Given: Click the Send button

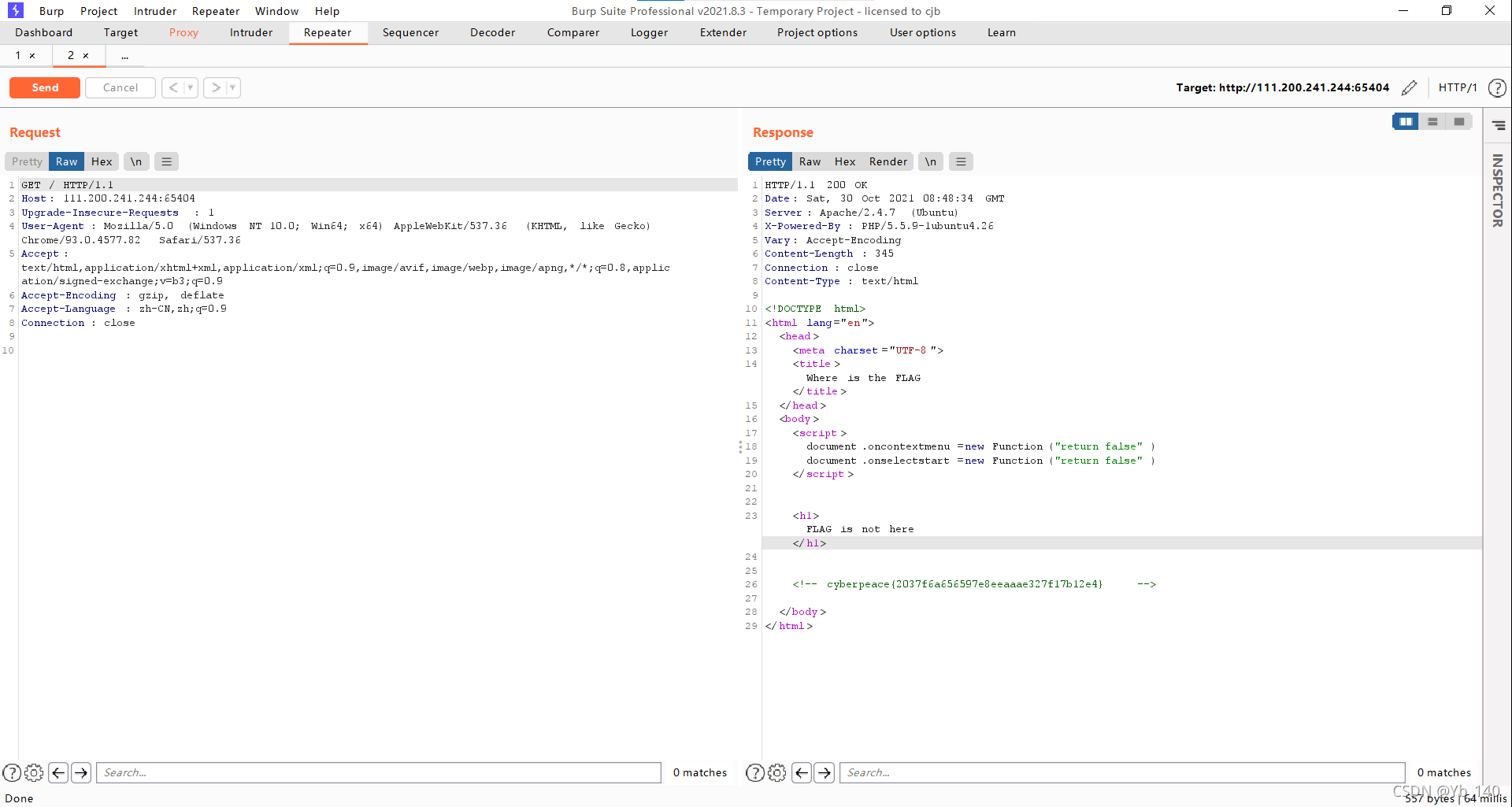Looking at the screenshot, I should tap(45, 87).
